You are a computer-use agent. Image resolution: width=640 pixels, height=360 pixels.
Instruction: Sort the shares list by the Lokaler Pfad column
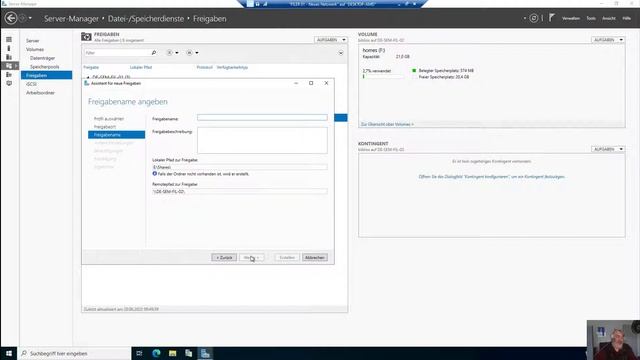[x=141, y=67]
